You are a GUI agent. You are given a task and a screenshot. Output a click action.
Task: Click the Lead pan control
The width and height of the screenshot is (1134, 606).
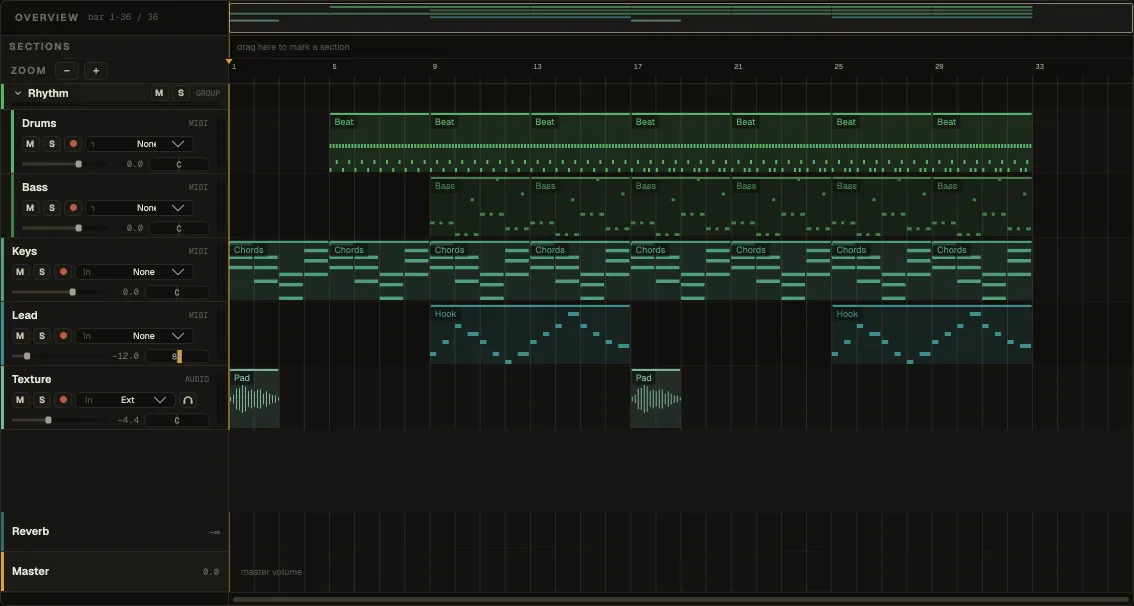coord(177,356)
